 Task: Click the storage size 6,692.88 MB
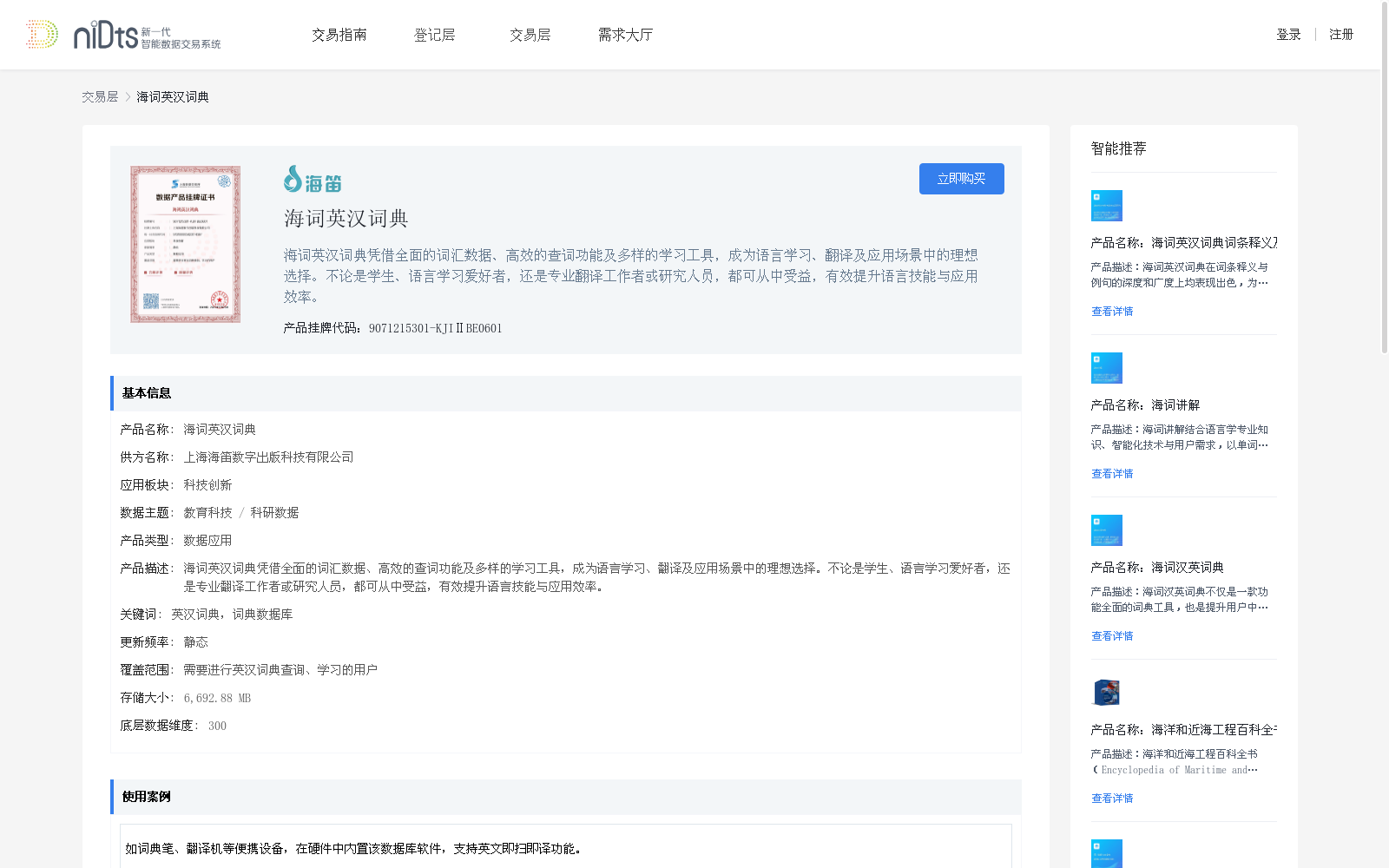pos(217,698)
